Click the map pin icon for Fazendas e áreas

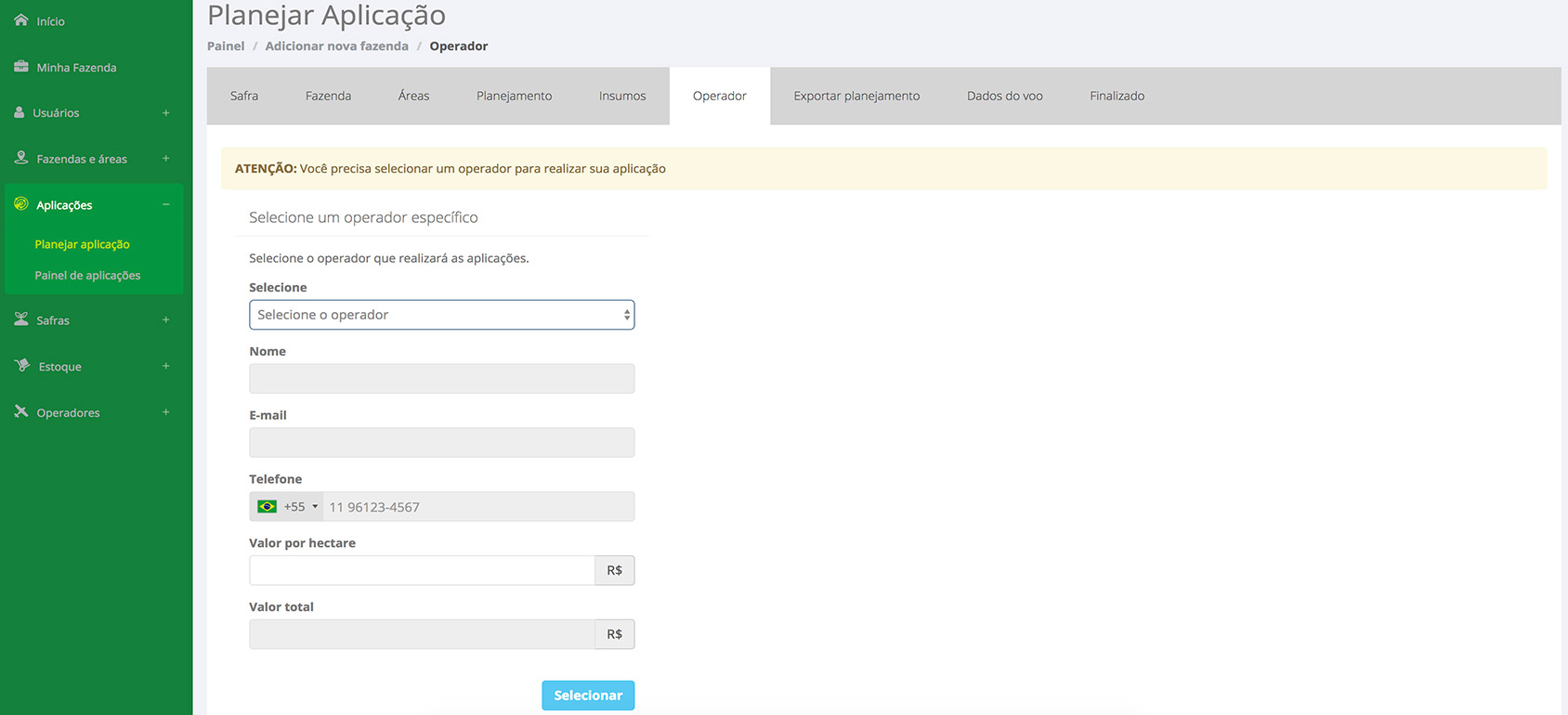(x=20, y=158)
